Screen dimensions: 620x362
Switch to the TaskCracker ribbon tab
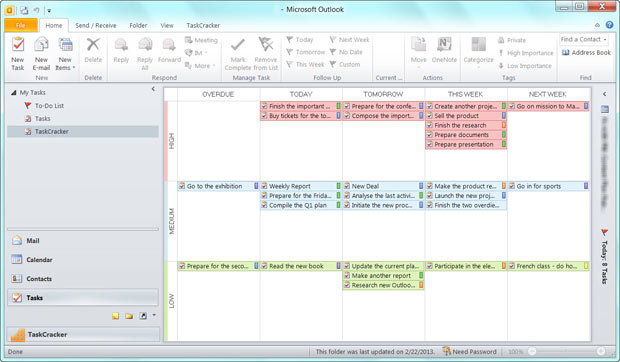[x=203, y=25]
